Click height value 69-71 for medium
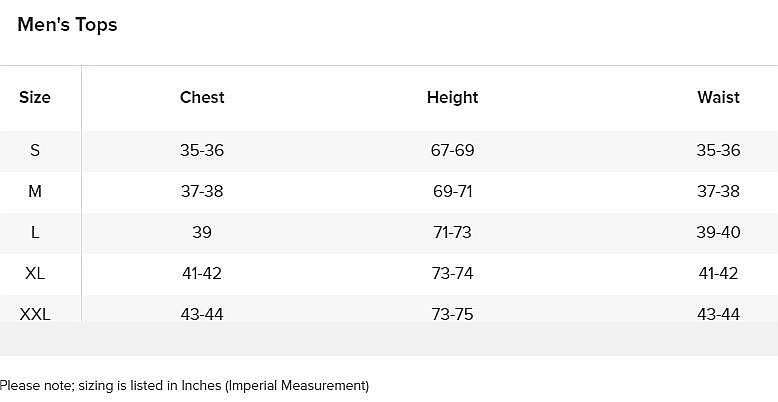778x402 pixels. point(453,191)
